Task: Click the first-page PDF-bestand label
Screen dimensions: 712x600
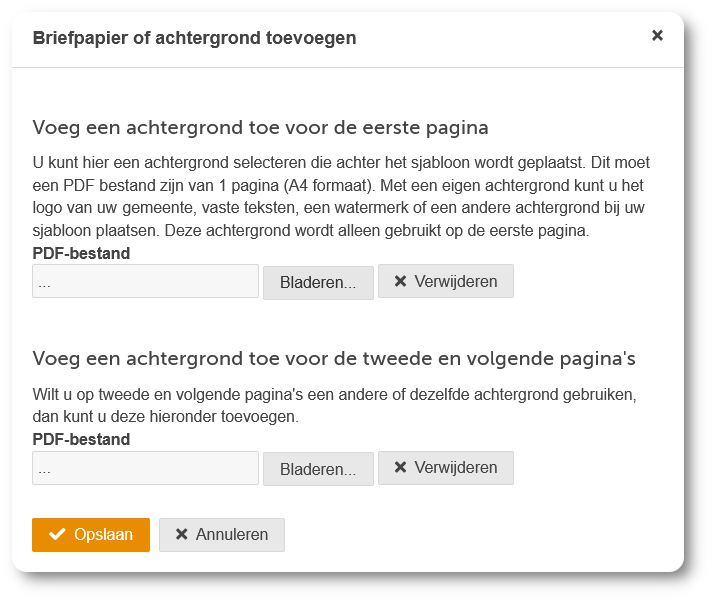Action: click(81, 254)
